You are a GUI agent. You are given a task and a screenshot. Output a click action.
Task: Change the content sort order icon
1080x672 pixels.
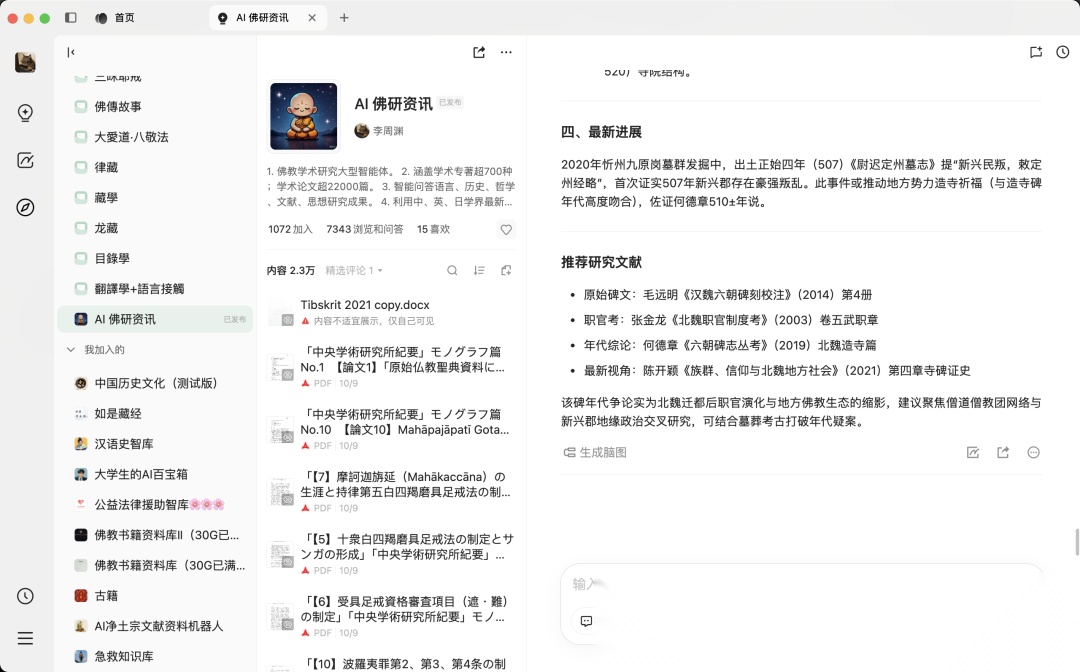click(x=479, y=271)
